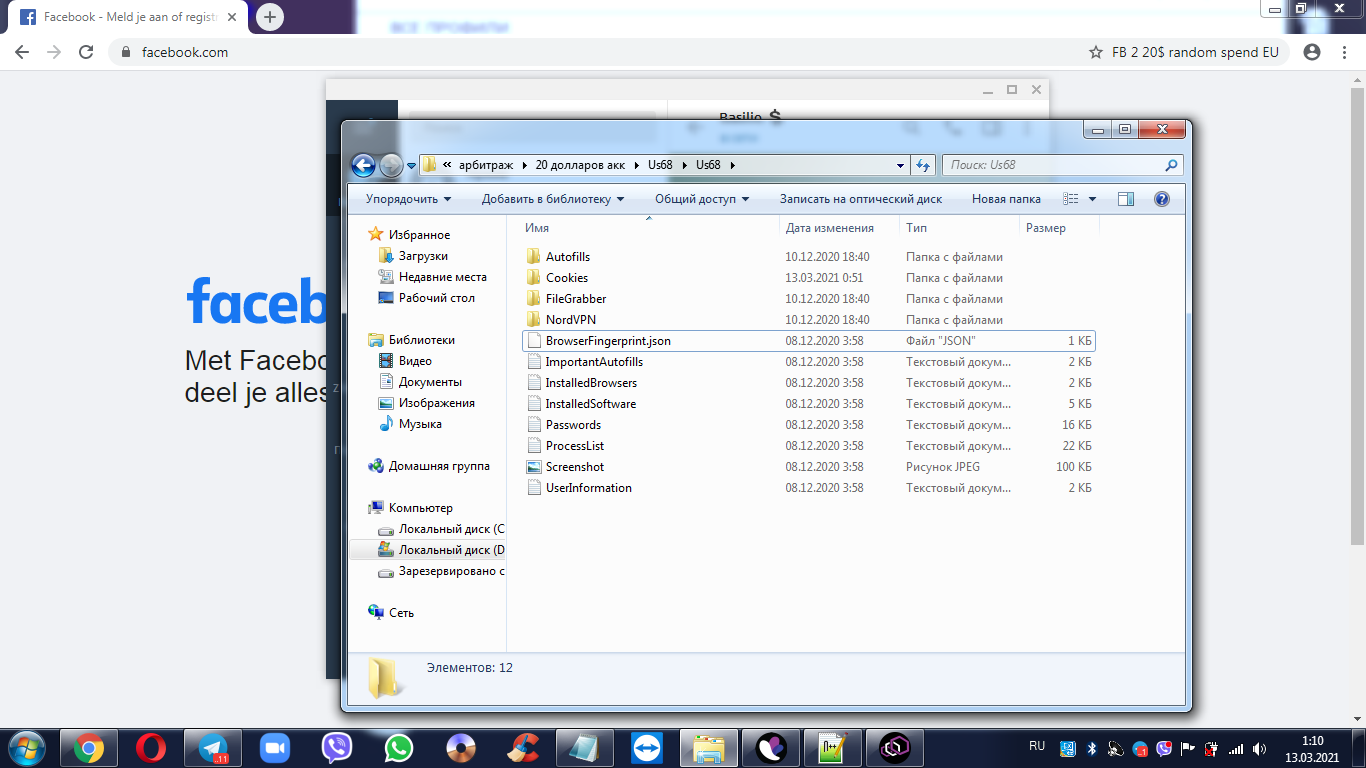Click the Поиск: Us68 search field
The width and height of the screenshot is (1366, 768).
[x=1062, y=165]
